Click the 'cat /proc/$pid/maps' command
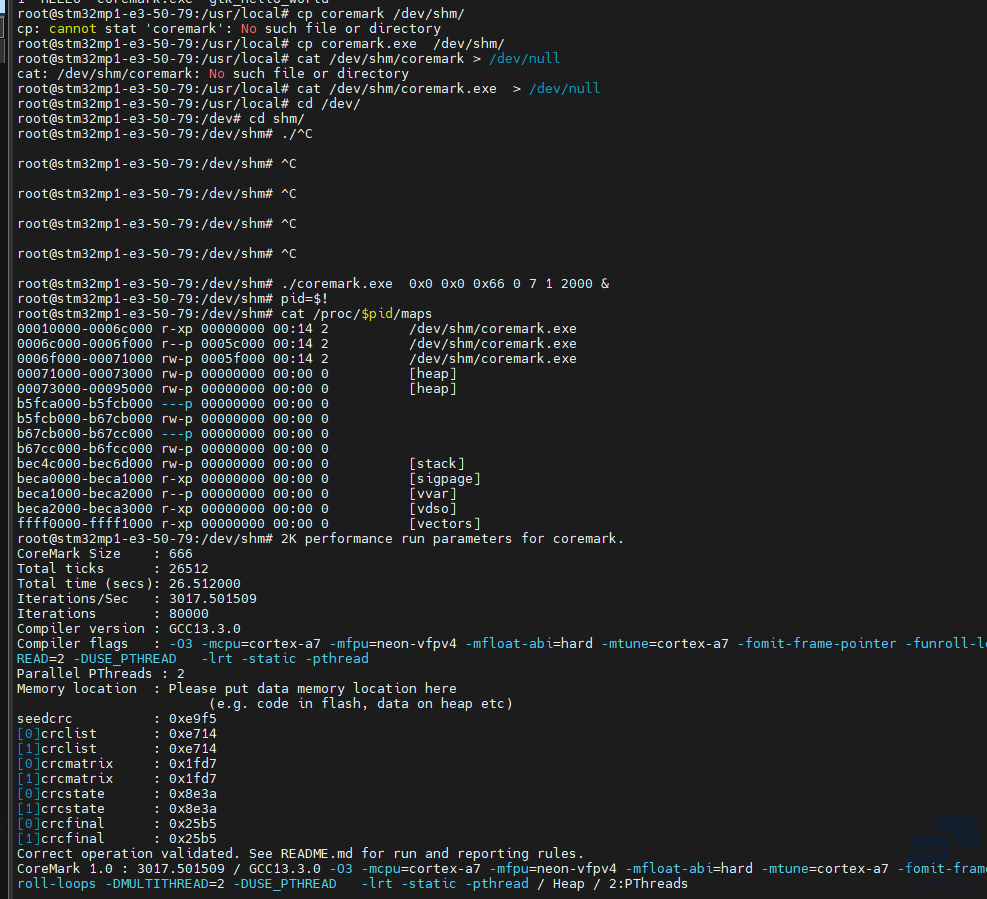The height and width of the screenshot is (899, 987). [370, 314]
